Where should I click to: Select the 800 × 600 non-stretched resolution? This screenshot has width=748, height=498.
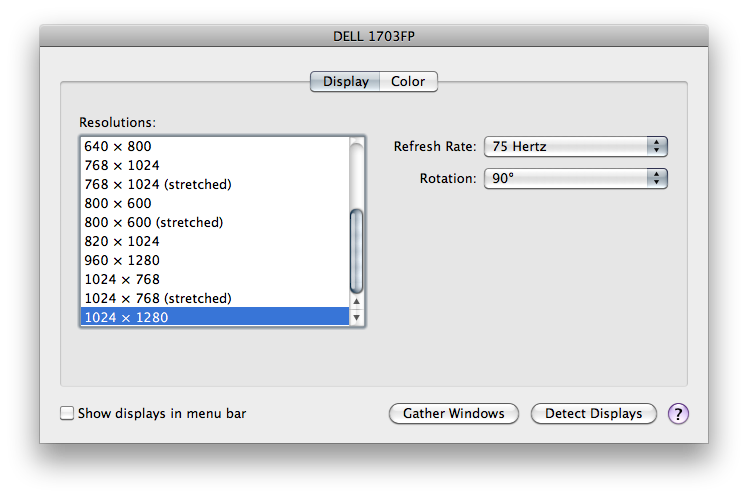tap(215, 204)
